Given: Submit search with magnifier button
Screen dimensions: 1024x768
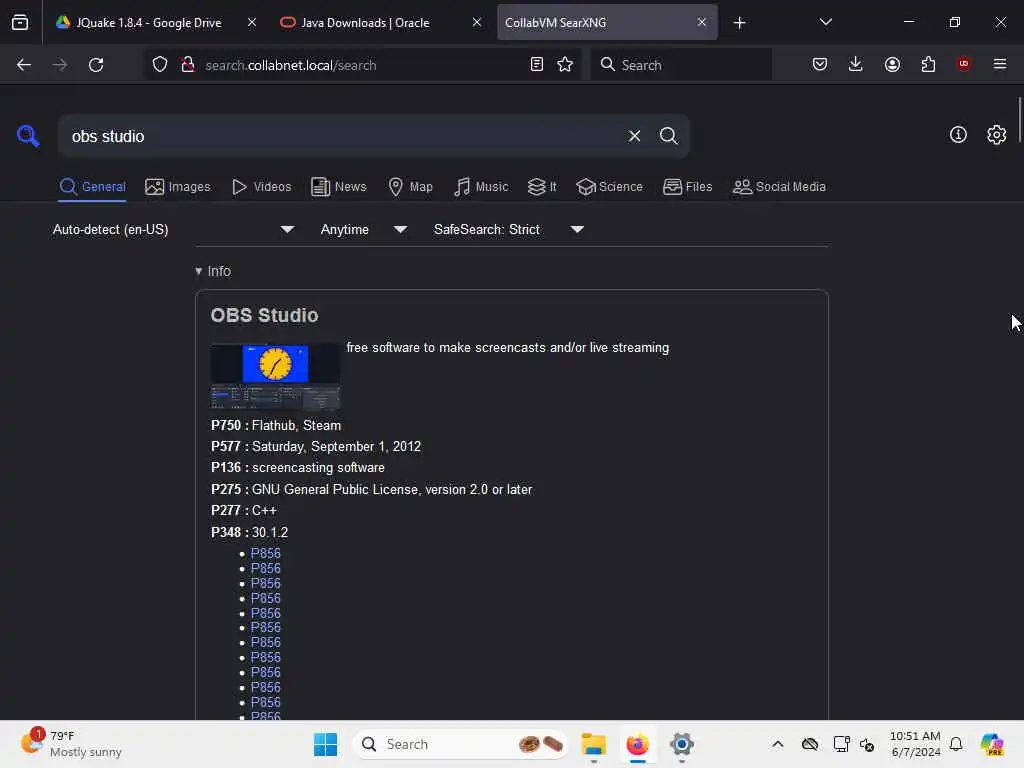Looking at the screenshot, I should click(669, 136).
